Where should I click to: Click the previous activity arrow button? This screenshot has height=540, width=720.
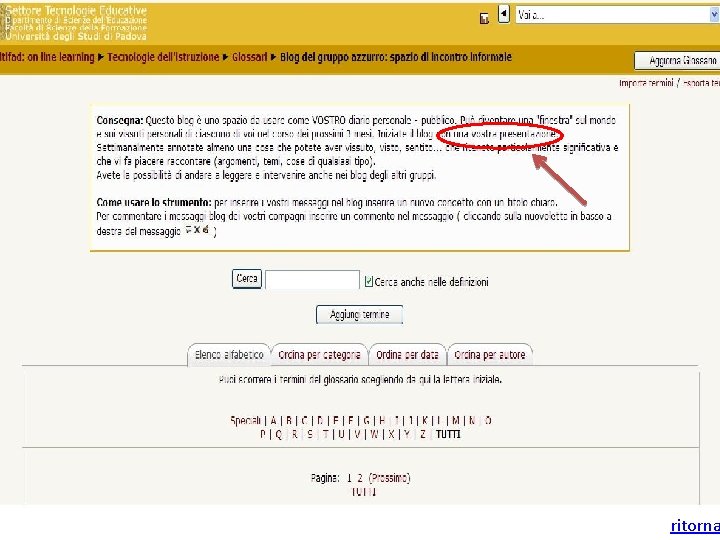[x=504, y=14]
